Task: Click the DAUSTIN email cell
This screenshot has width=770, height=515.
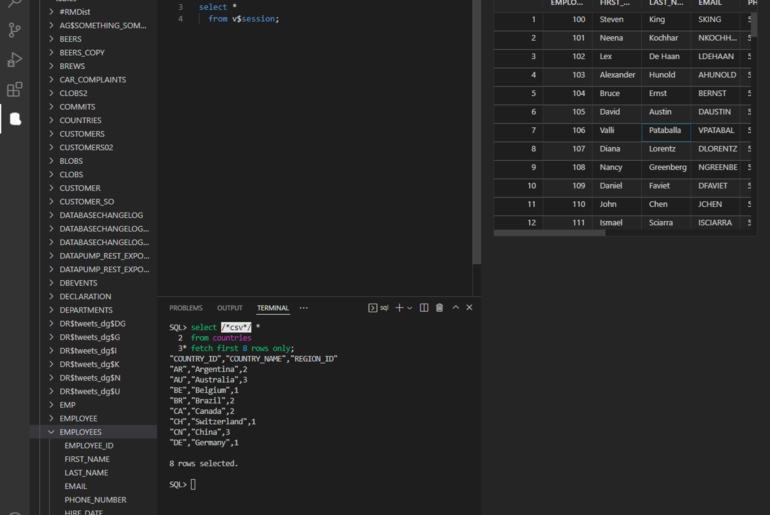Action: click(715, 112)
